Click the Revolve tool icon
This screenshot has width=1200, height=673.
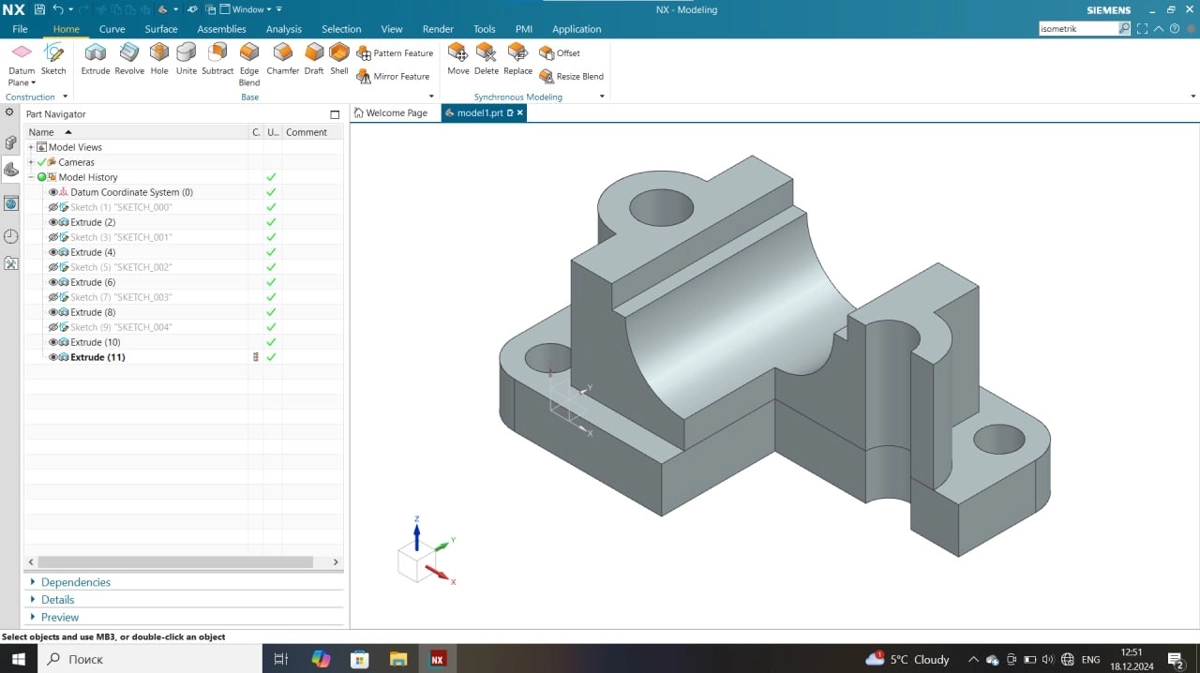[x=129, y=59]
